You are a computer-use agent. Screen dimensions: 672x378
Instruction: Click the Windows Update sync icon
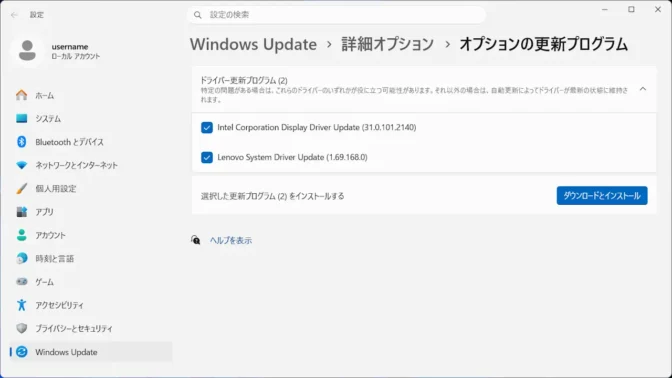pos(21,352)
